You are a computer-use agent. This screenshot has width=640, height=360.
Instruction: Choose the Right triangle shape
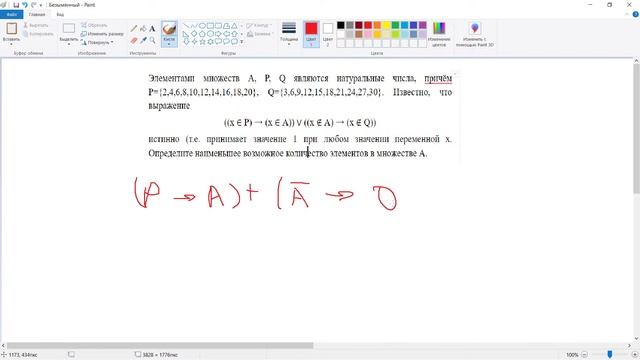(186, 33)
